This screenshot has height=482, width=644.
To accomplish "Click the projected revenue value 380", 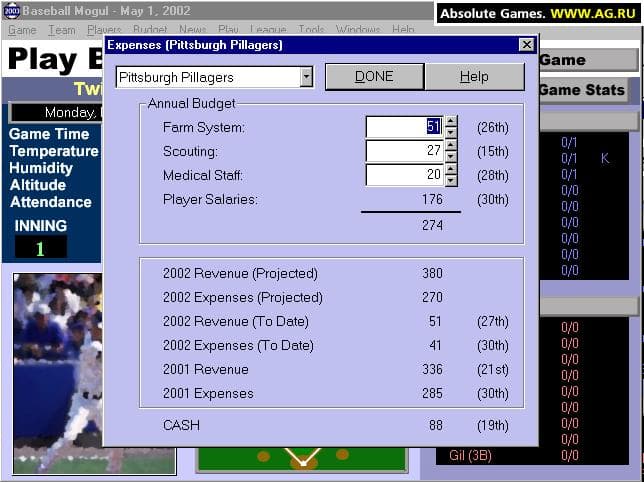I will (x=432, y=273).
